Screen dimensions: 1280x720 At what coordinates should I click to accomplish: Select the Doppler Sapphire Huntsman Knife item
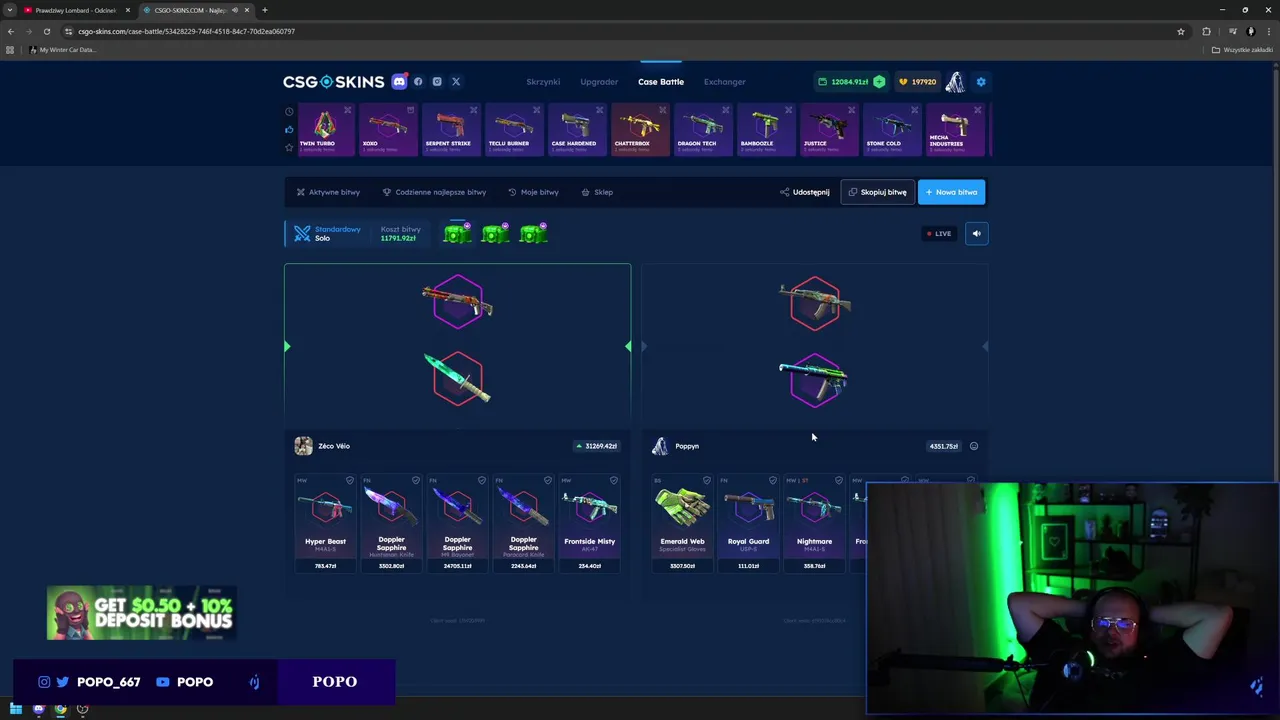(391, 523)
